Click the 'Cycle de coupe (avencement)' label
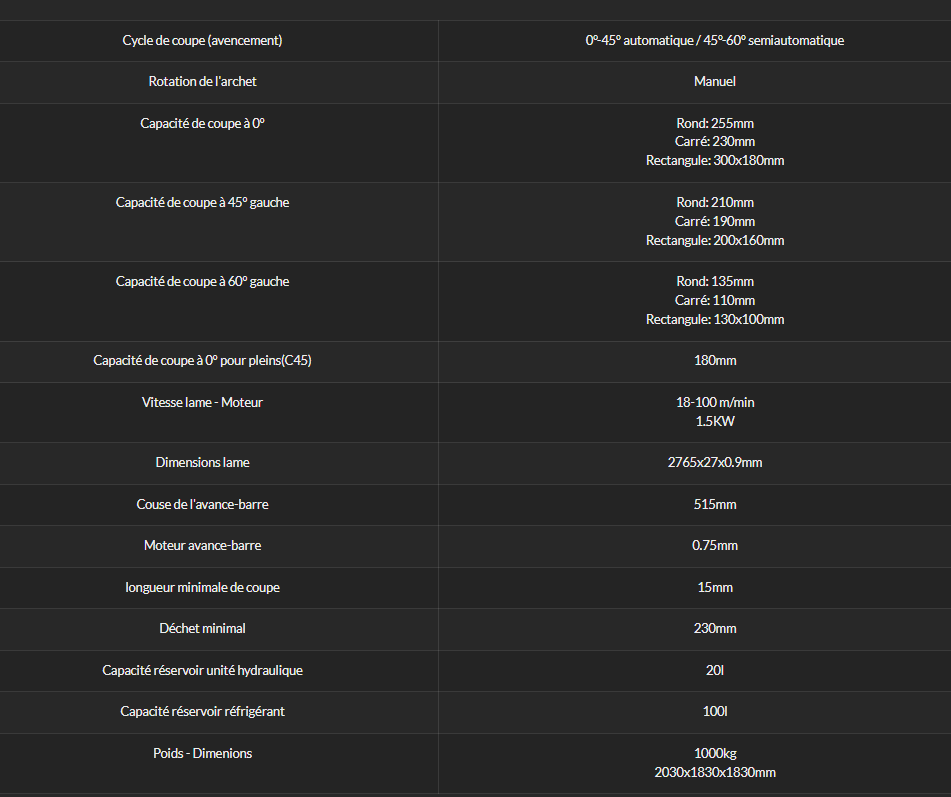Viewport: 951px width, 797px height. [x=202, y=41]
